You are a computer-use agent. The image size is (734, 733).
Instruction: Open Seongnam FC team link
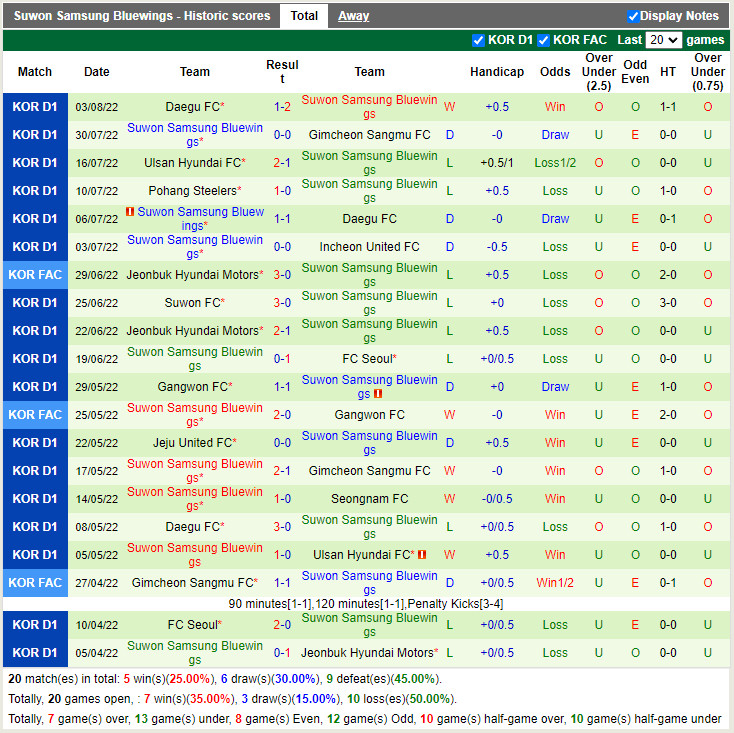pyautogui.click(x=369, y=498)
